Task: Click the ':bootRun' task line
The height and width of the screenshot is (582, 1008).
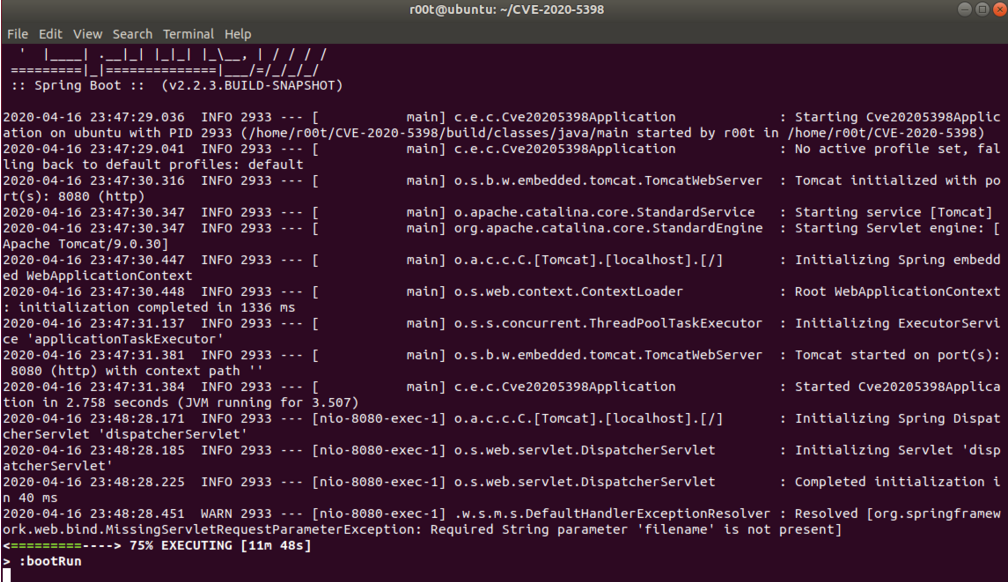Action: [x=50, y=561]
